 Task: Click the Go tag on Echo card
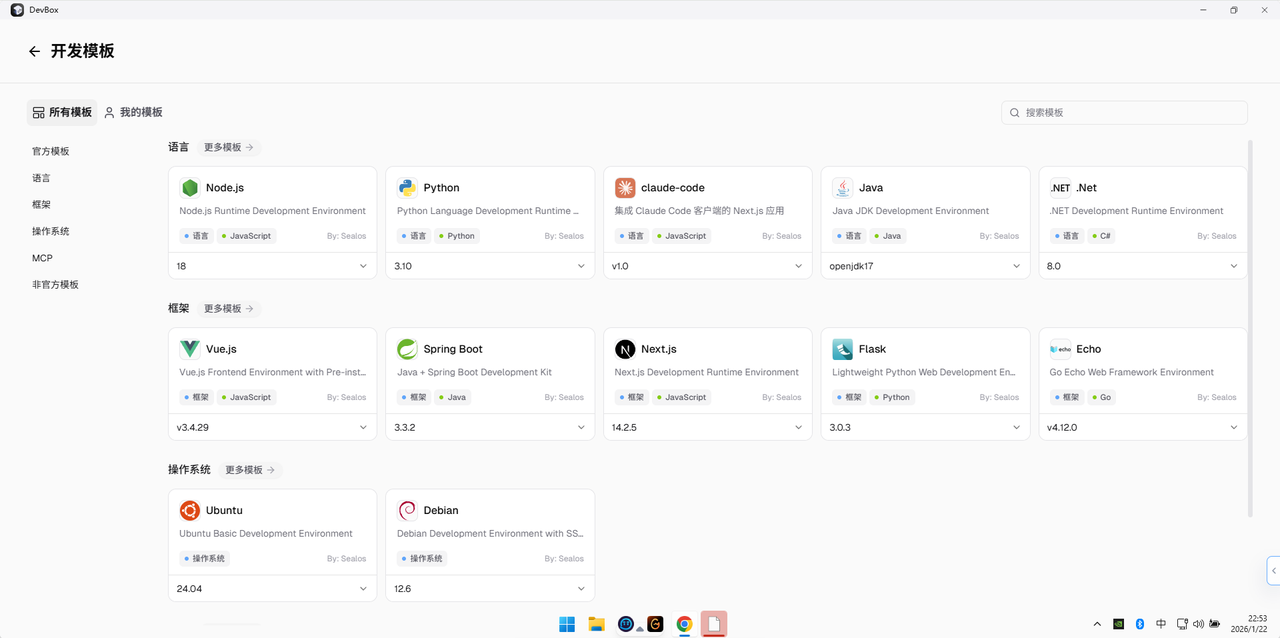point(1102,397)
